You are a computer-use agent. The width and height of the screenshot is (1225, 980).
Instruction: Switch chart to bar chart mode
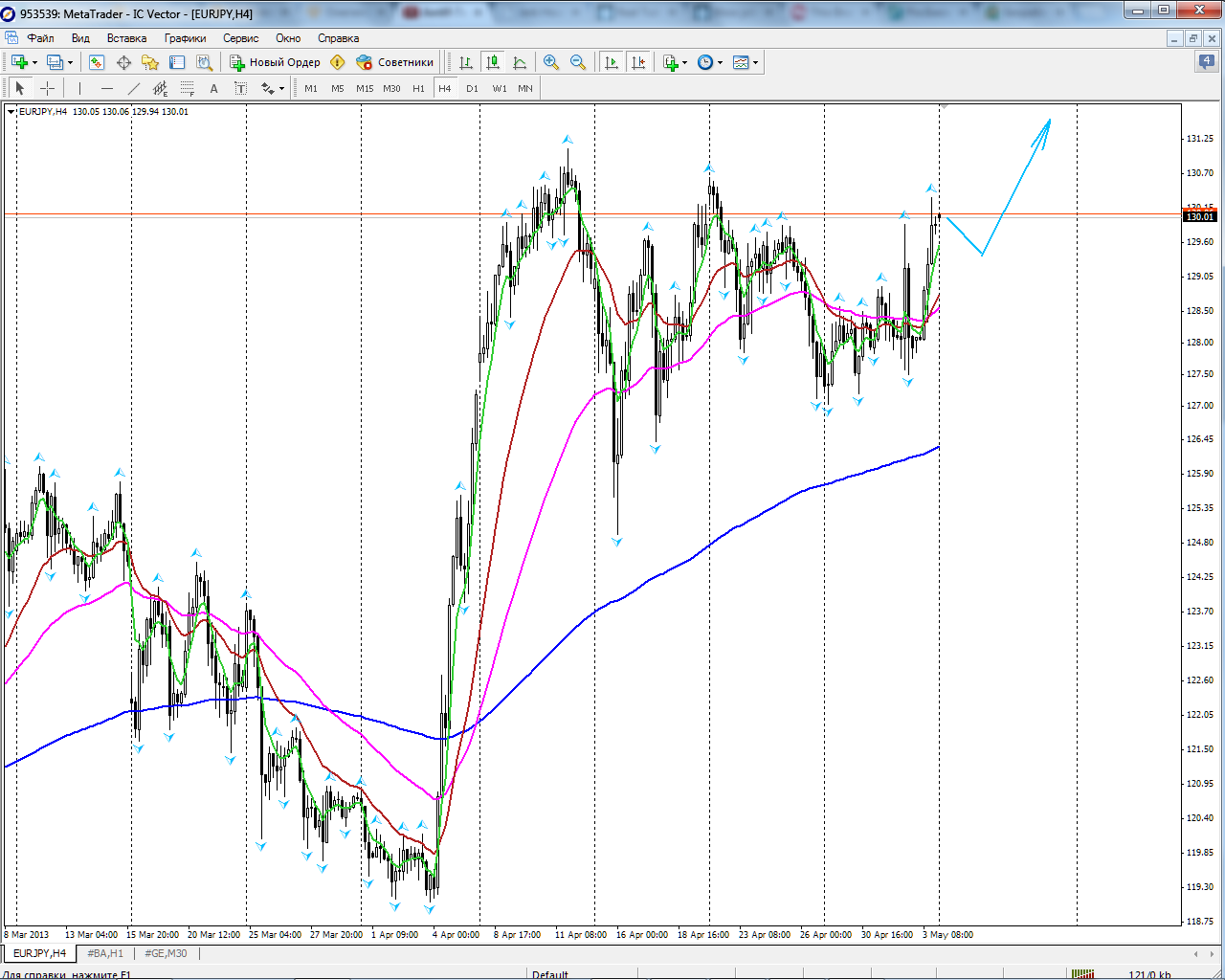coord(466,62)
